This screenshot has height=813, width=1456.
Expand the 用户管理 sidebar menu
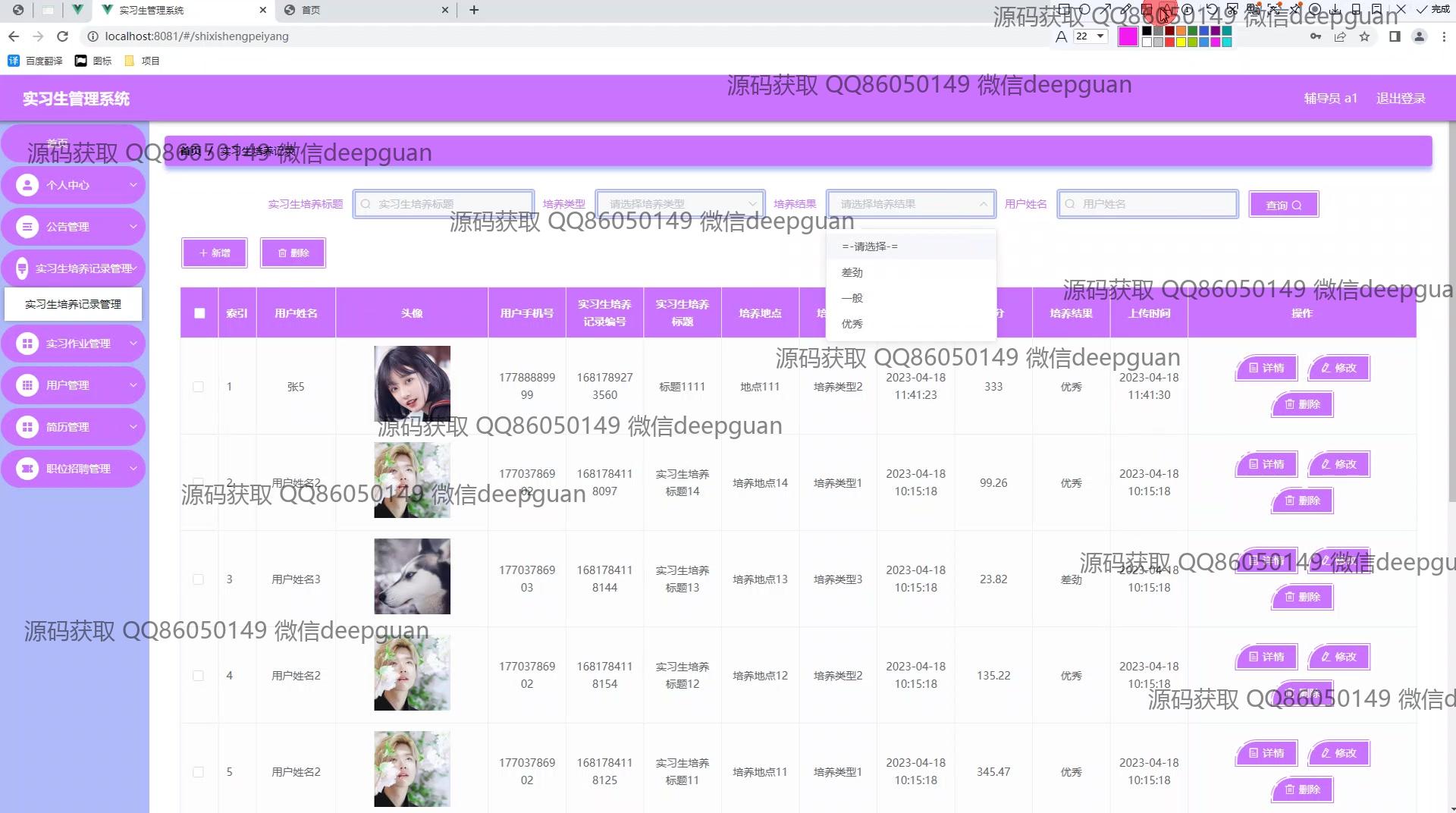[x=74, y=385]
